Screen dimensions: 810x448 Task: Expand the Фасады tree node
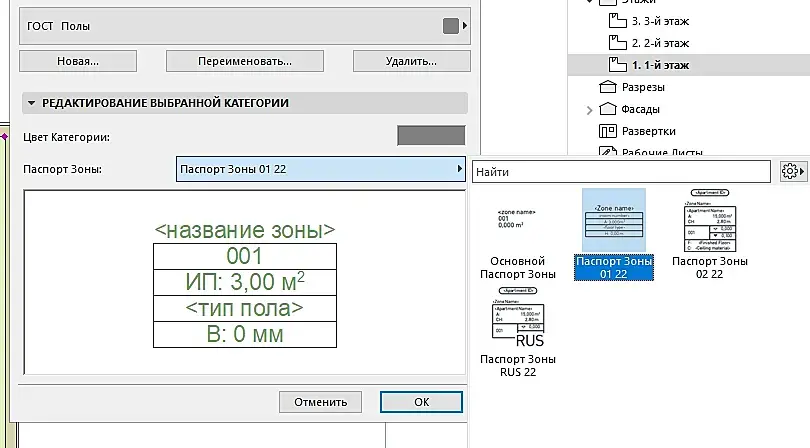[589, 110]
